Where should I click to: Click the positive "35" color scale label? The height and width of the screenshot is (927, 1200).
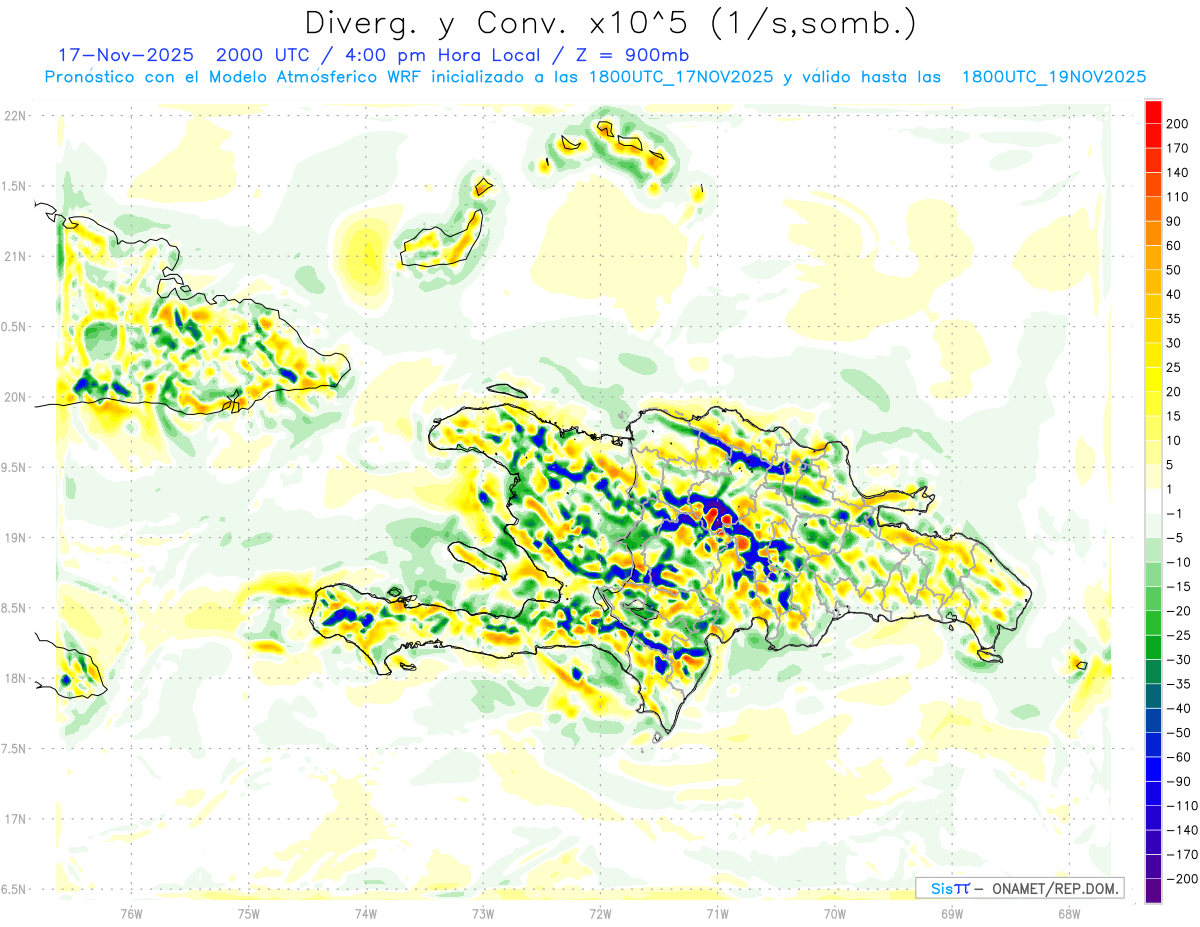coord(1175,319)
